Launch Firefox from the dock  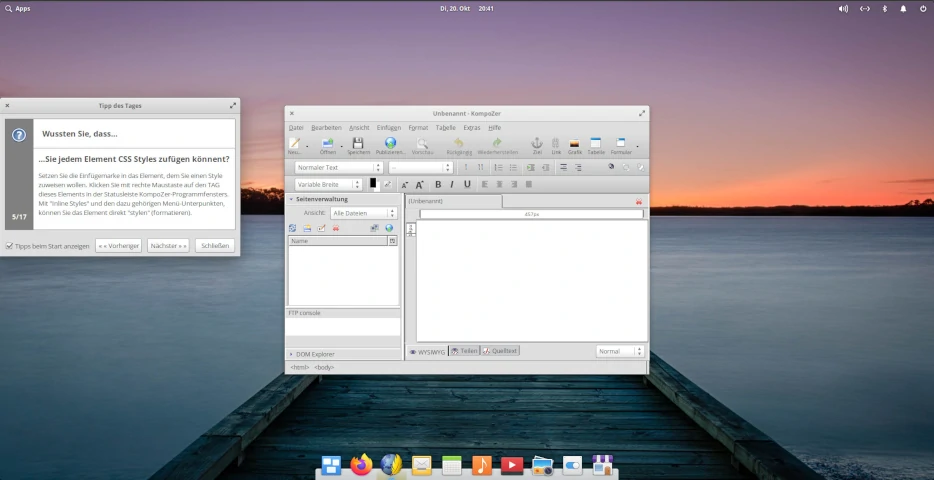pyautogui.click(x=361, y=465)
